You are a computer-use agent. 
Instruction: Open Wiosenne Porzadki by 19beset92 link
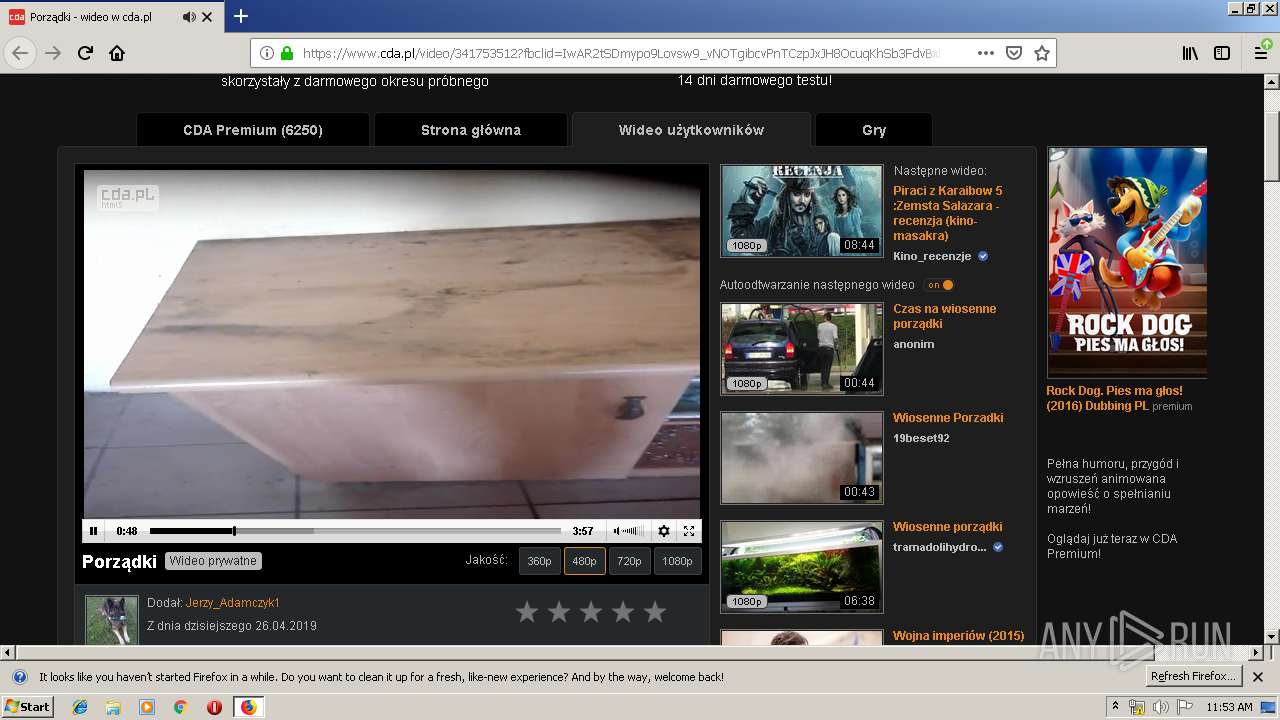[948, 418]
